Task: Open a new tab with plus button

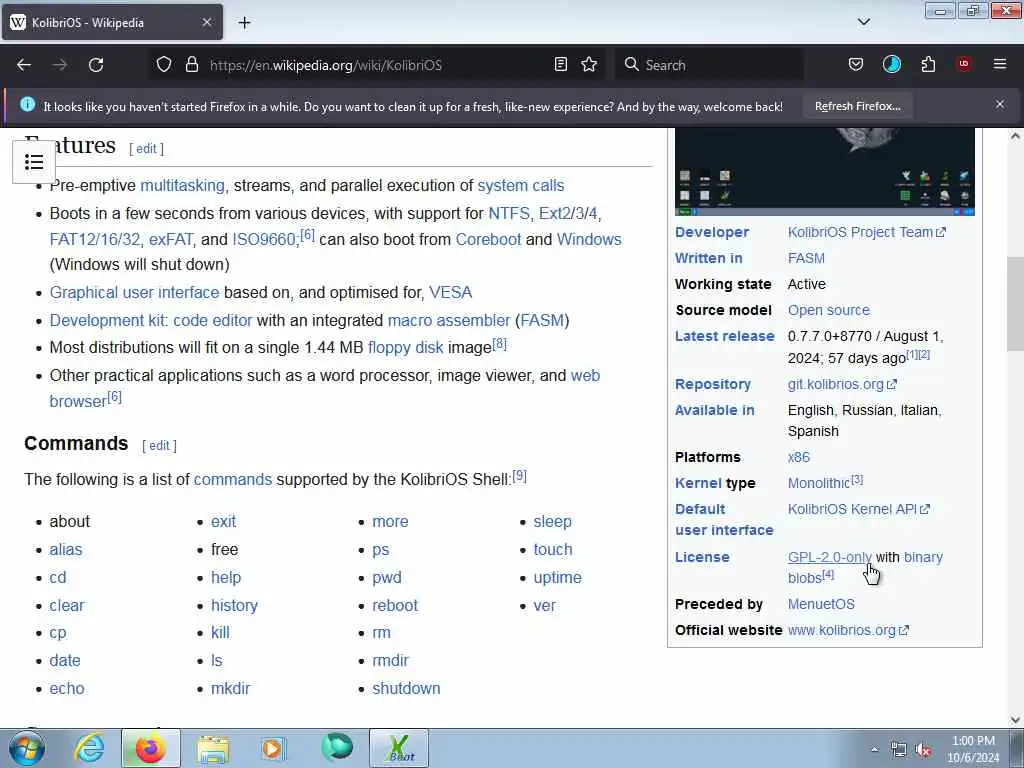Action: [x=244, y=23]
